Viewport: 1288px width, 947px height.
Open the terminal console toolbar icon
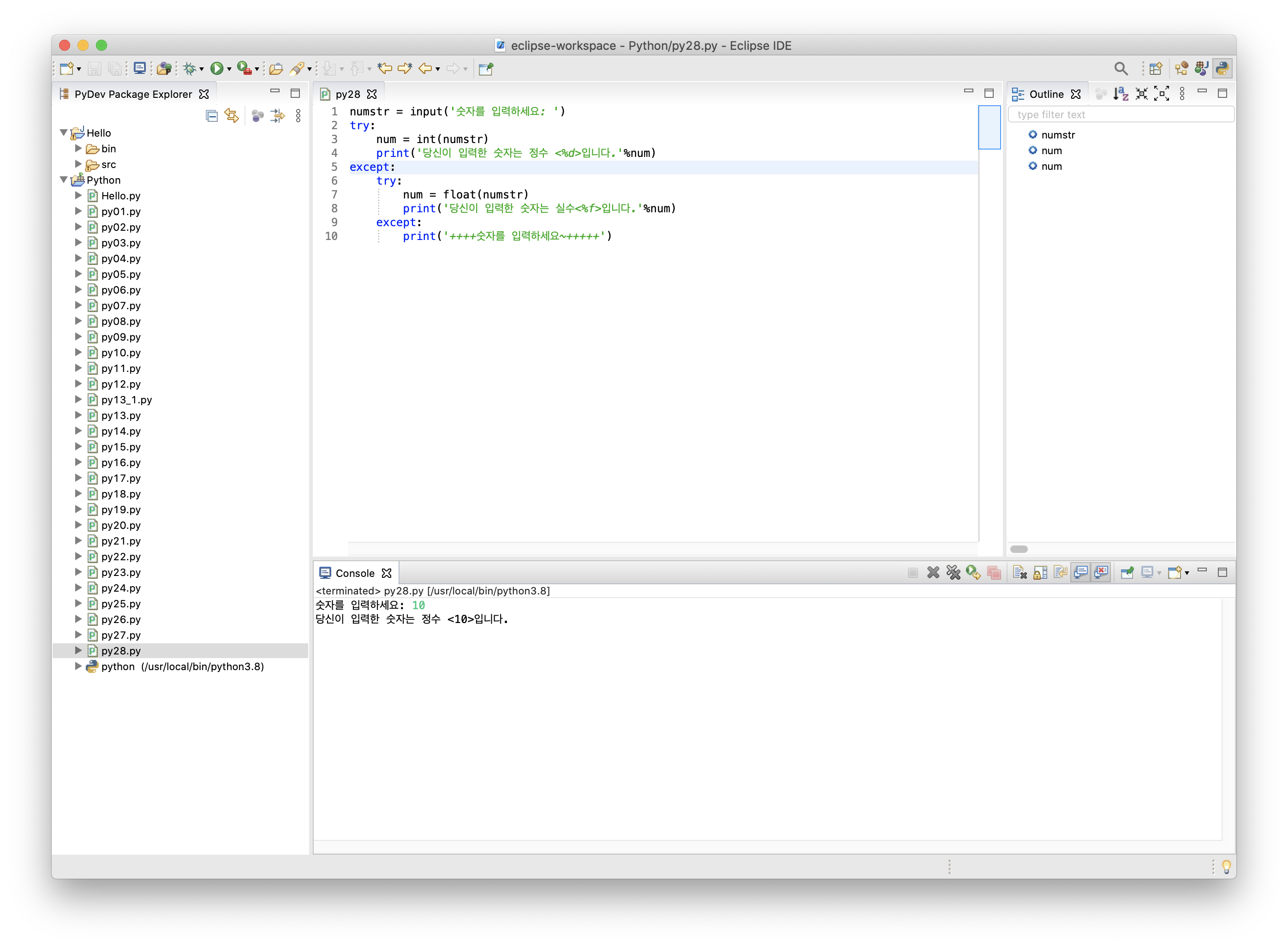[x=139, y=69]
